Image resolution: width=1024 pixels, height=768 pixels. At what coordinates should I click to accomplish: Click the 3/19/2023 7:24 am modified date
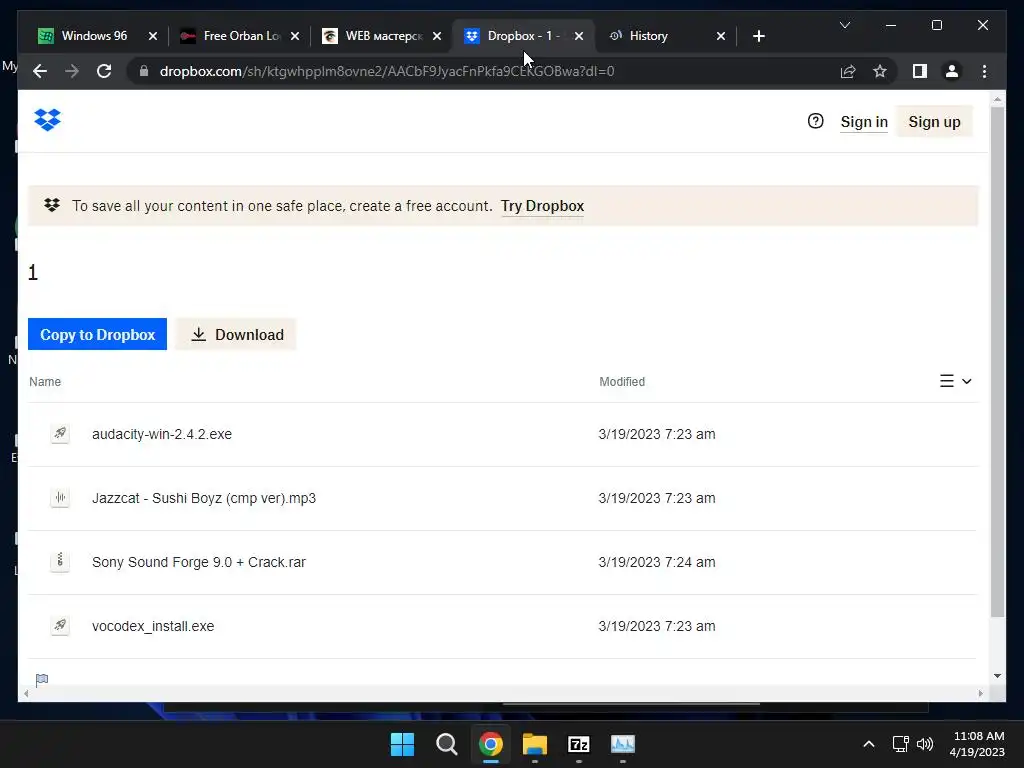(x=656, y=562)
